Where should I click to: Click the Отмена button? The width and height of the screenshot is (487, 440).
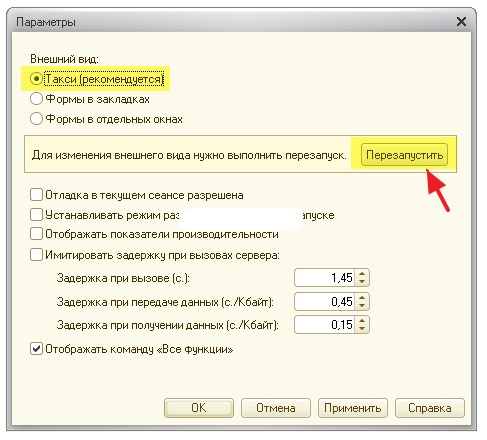[276, 408]
